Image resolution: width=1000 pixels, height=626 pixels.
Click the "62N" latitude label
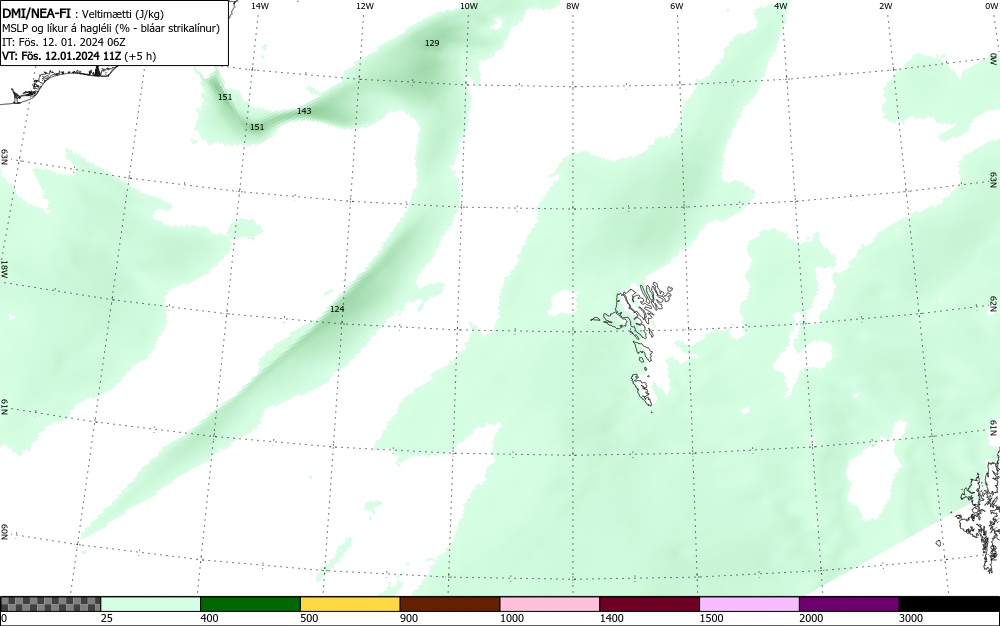coord(994,304)
